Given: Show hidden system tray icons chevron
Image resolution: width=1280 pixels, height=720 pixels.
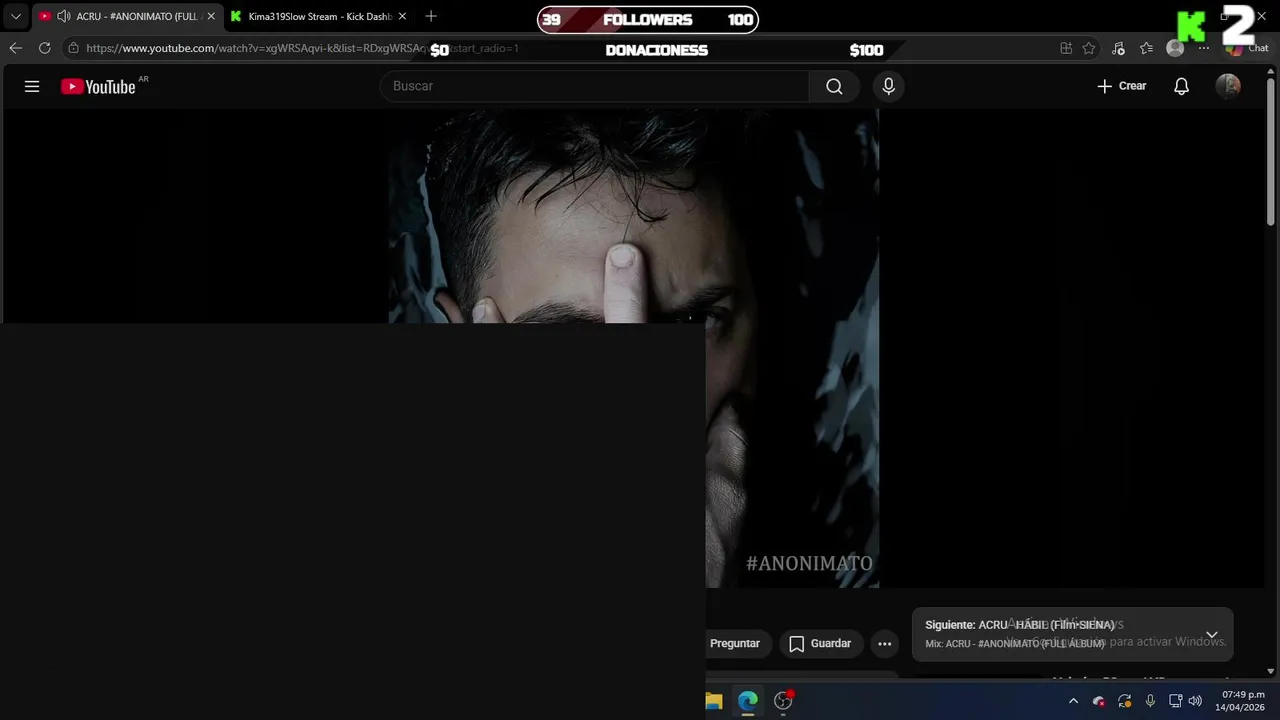Looking at the screenshot, I should point(1073,701).
